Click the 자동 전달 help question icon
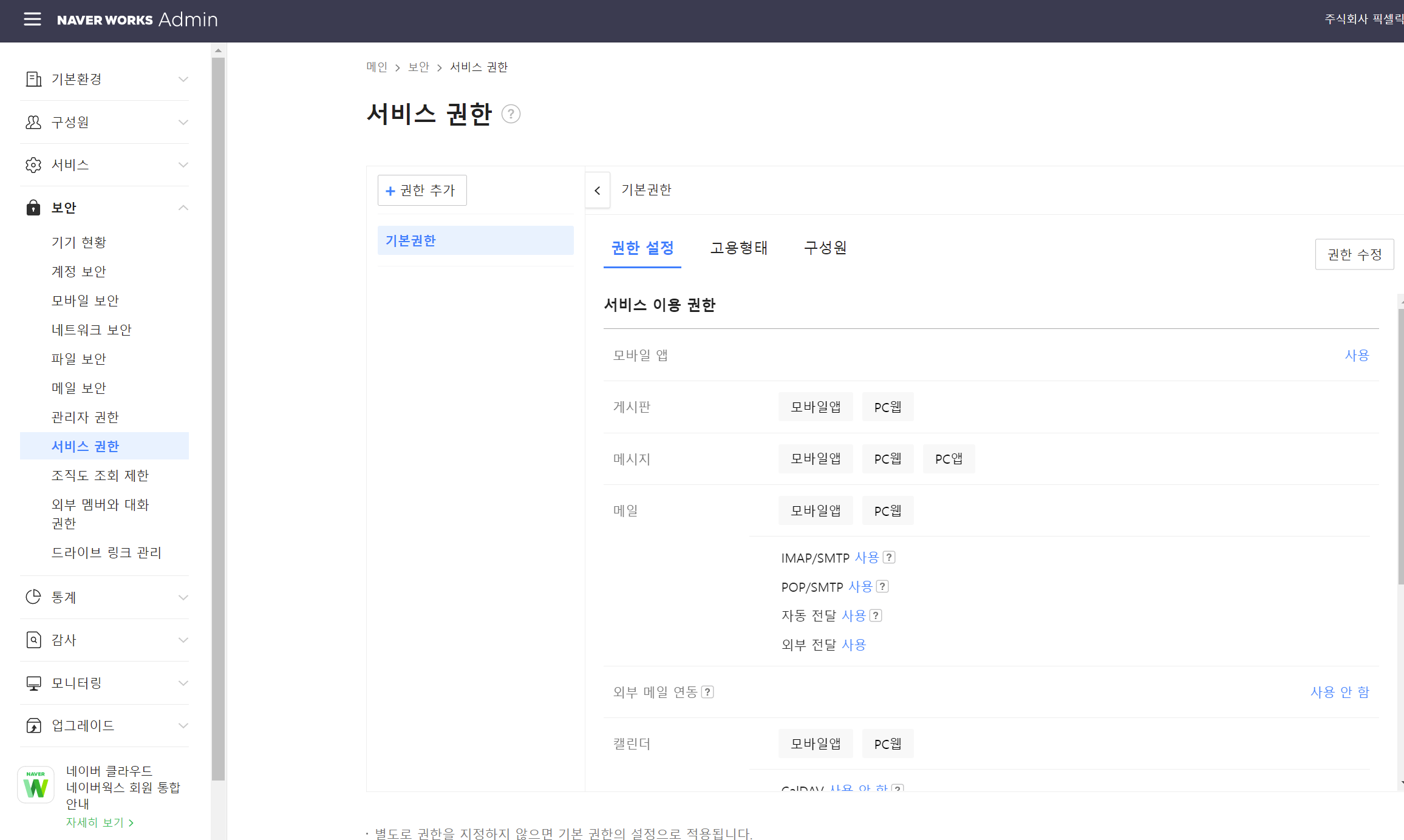Screen dimensions: 1404x840 876,615
